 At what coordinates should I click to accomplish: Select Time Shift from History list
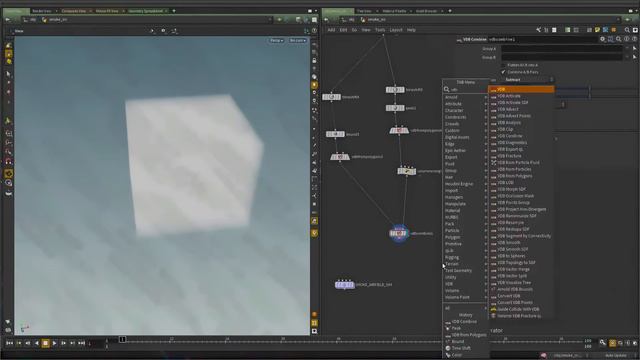click(461, 348)
